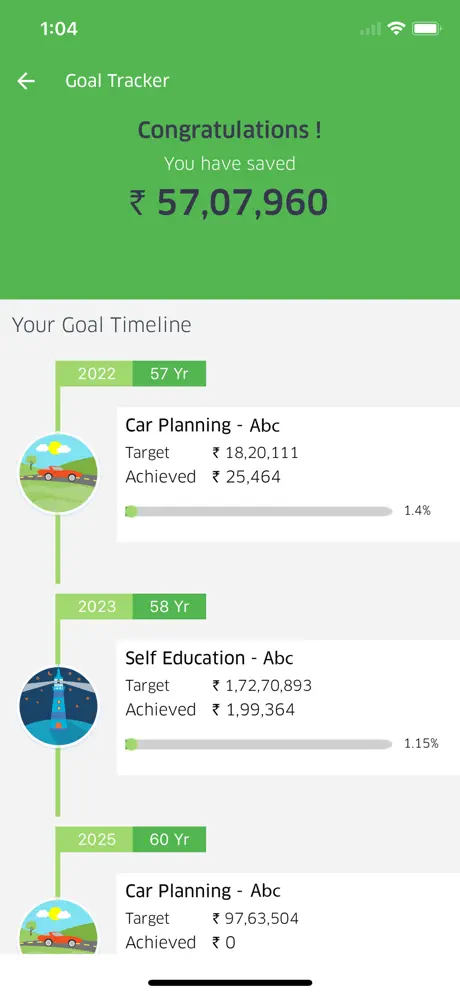
Task: Tap the Goal Tracker page title
Action: 118,81
